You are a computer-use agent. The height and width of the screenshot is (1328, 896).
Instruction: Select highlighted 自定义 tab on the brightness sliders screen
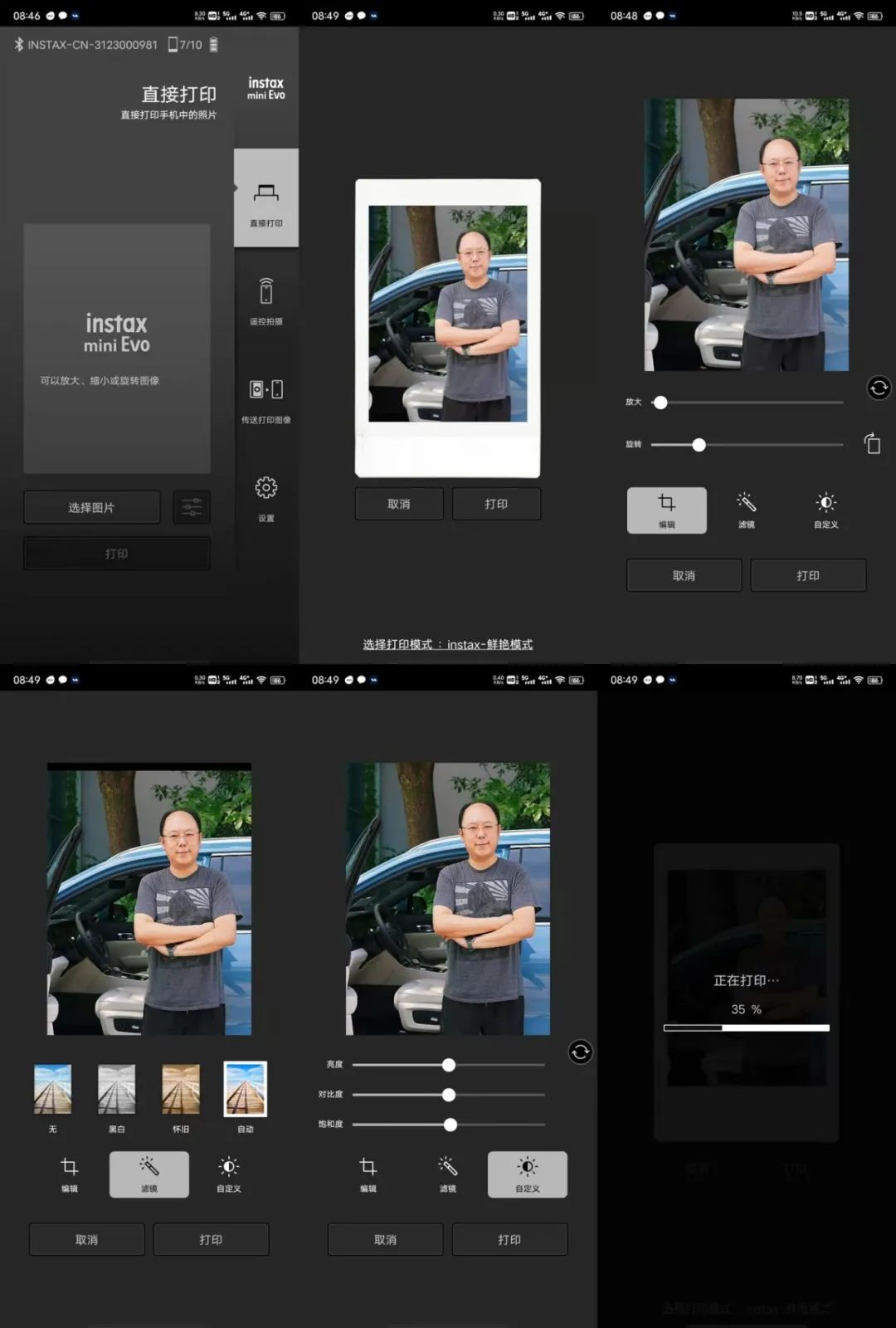[x=528, y=1174]
